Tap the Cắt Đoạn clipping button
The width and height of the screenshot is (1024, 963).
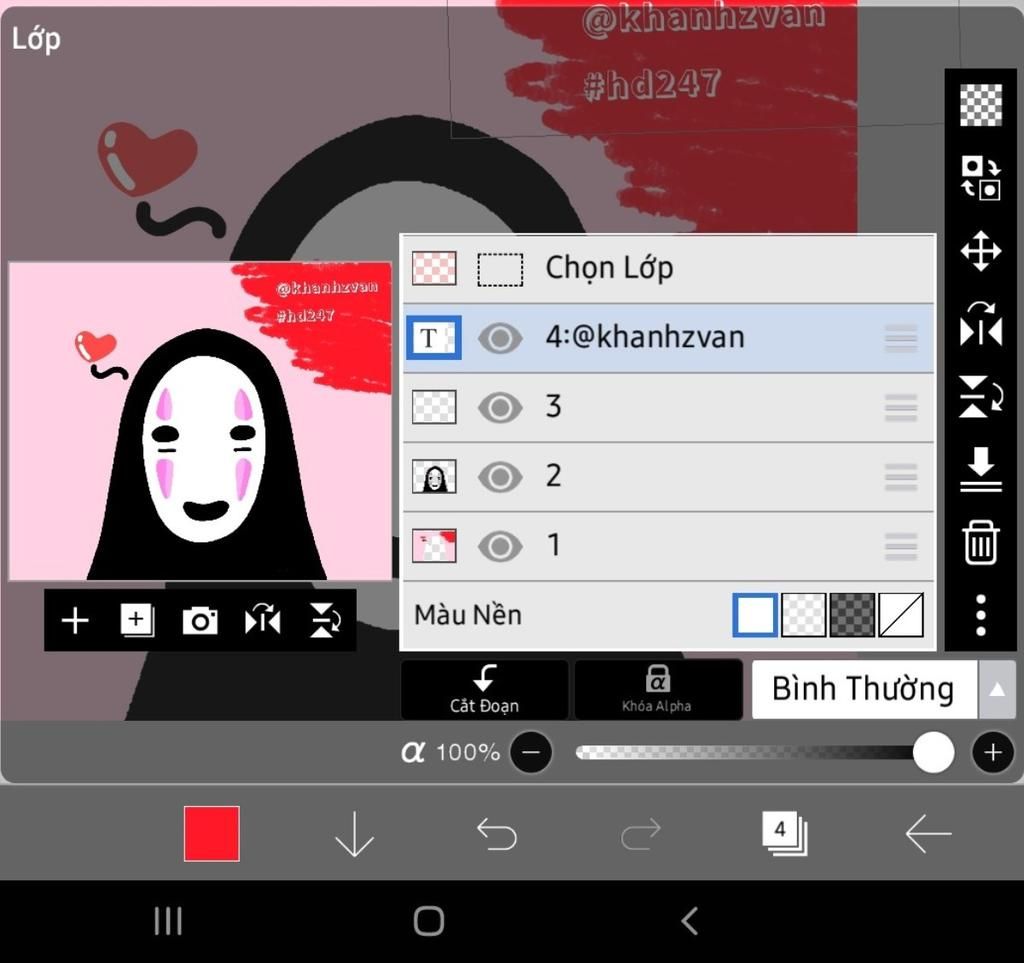(484, 689)
